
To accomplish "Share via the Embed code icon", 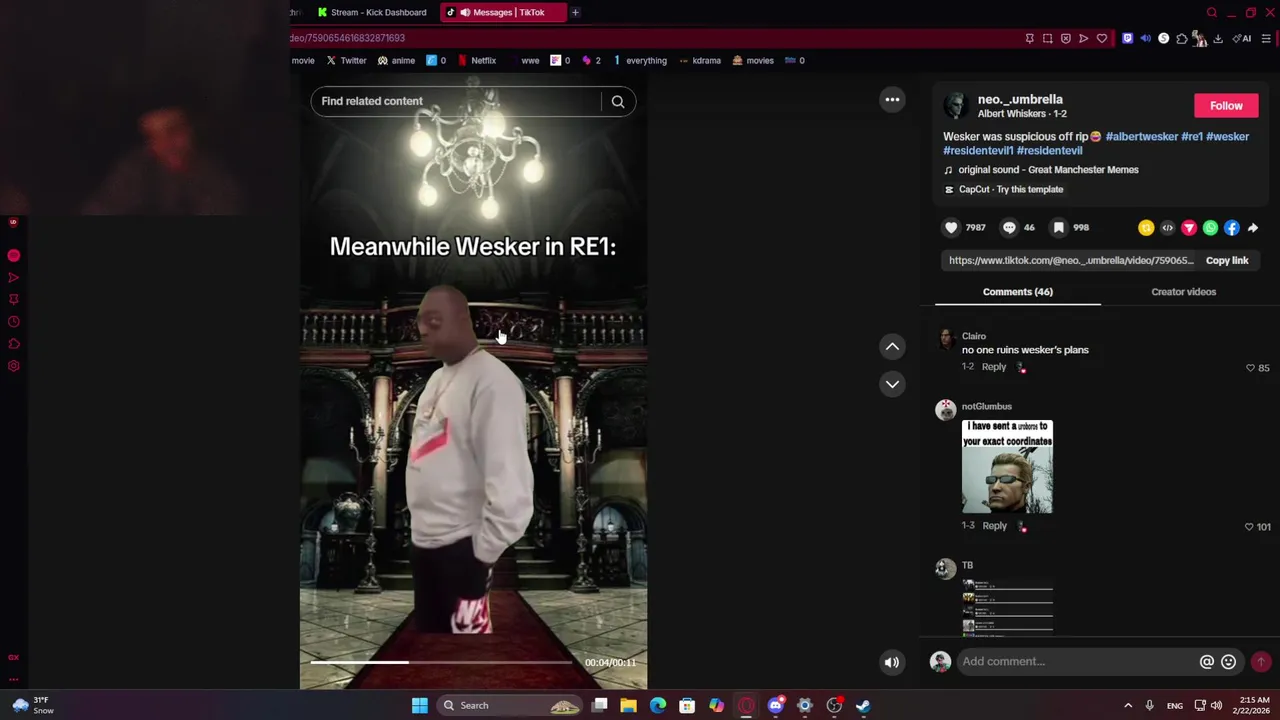I will pyautogui.click(x=1167, y=228).
